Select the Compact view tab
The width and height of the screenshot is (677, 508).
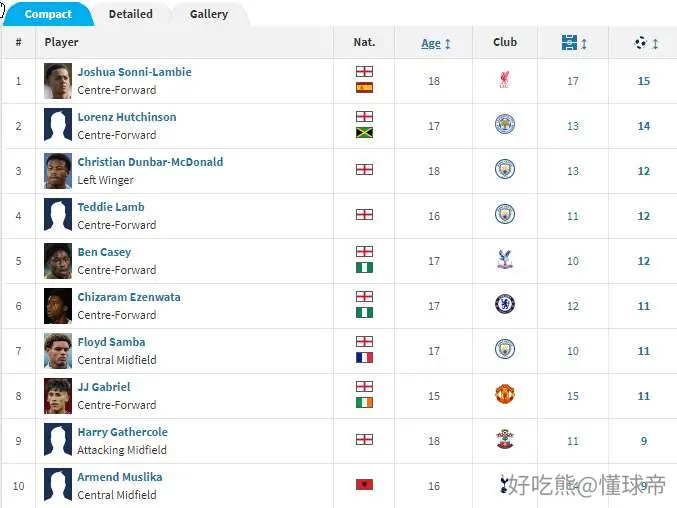[x=48, y=14]
